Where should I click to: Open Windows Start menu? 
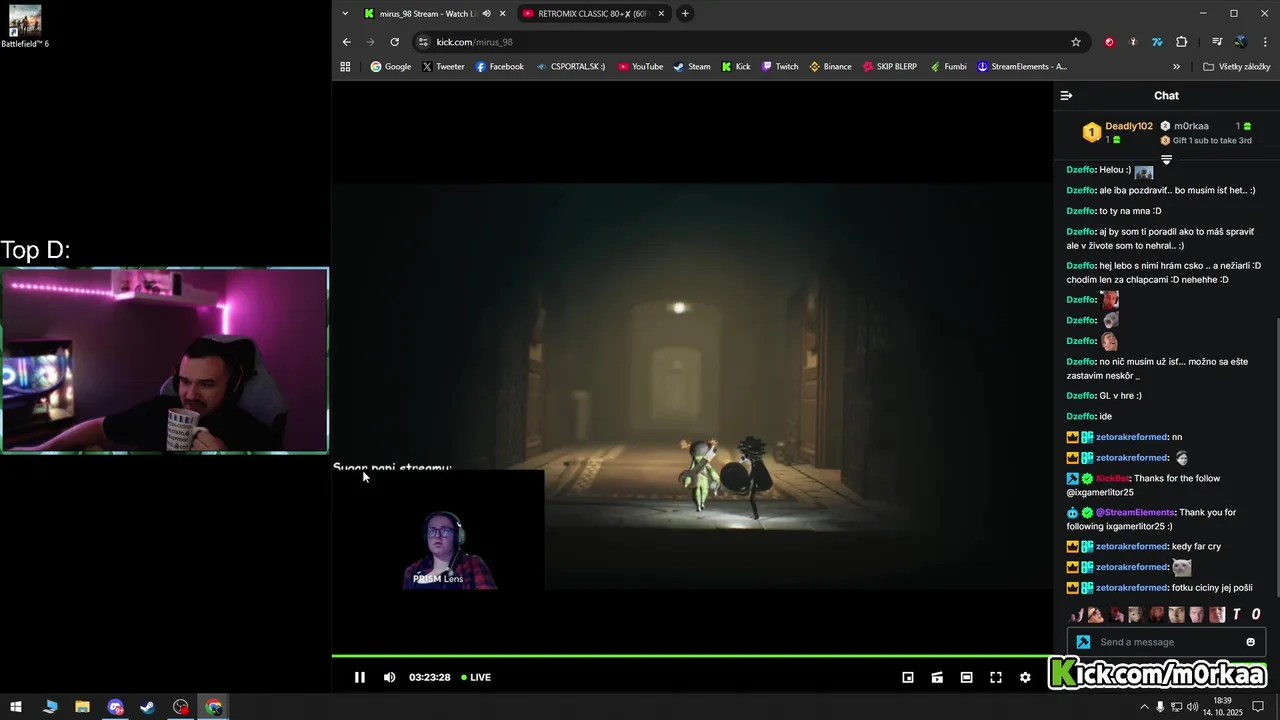[x=16, y=707]
